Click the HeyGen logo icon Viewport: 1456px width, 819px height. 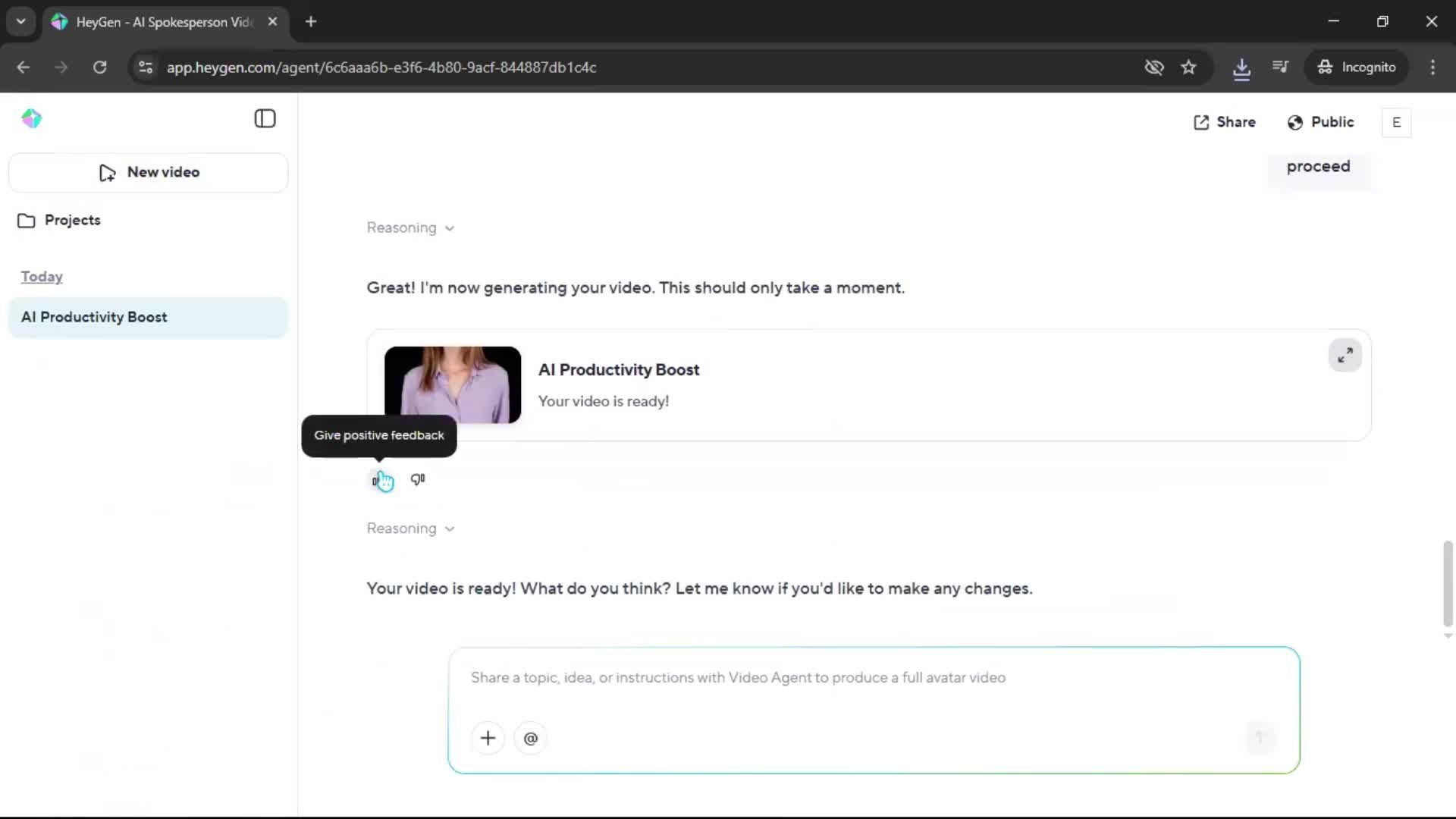[32, 119]
